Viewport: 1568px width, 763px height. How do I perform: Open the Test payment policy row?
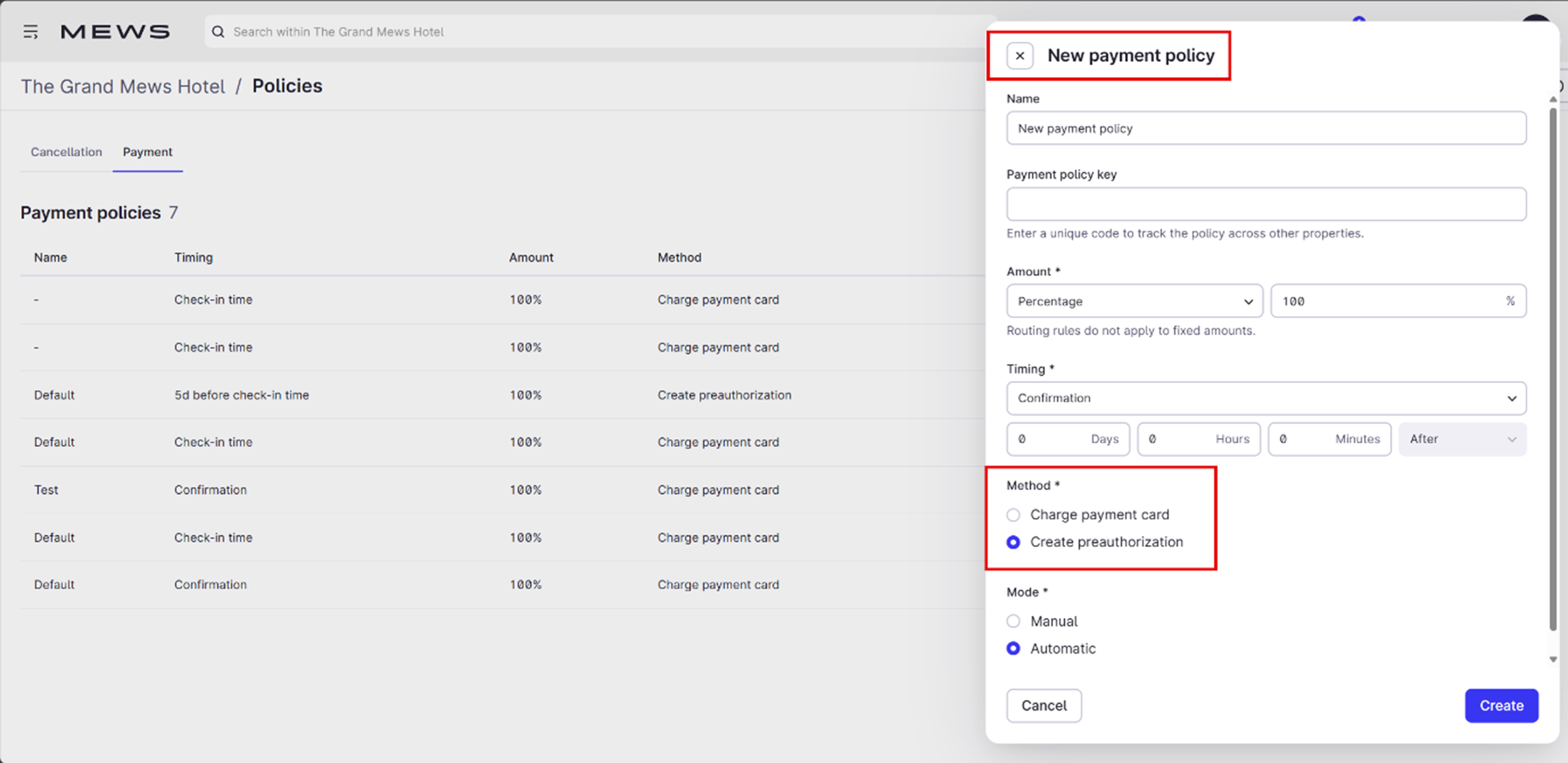503,490
